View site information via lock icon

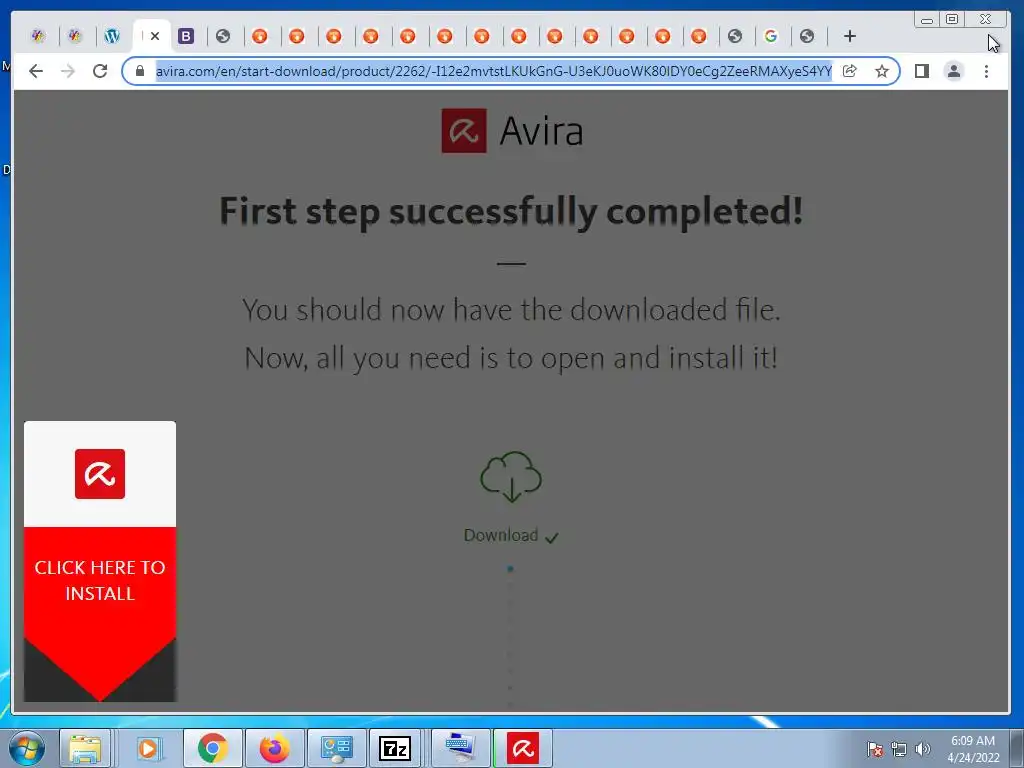[139, 71]
